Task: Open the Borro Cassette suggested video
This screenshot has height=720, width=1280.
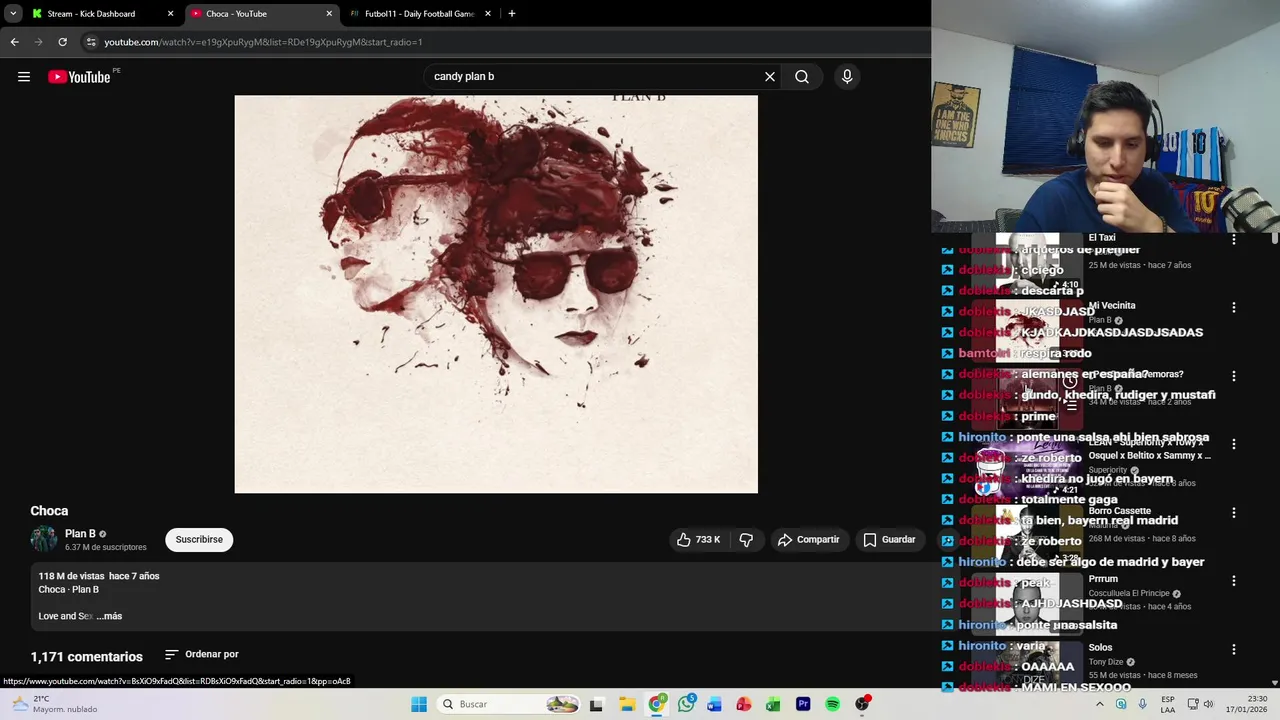Action: click(1119, 511)
